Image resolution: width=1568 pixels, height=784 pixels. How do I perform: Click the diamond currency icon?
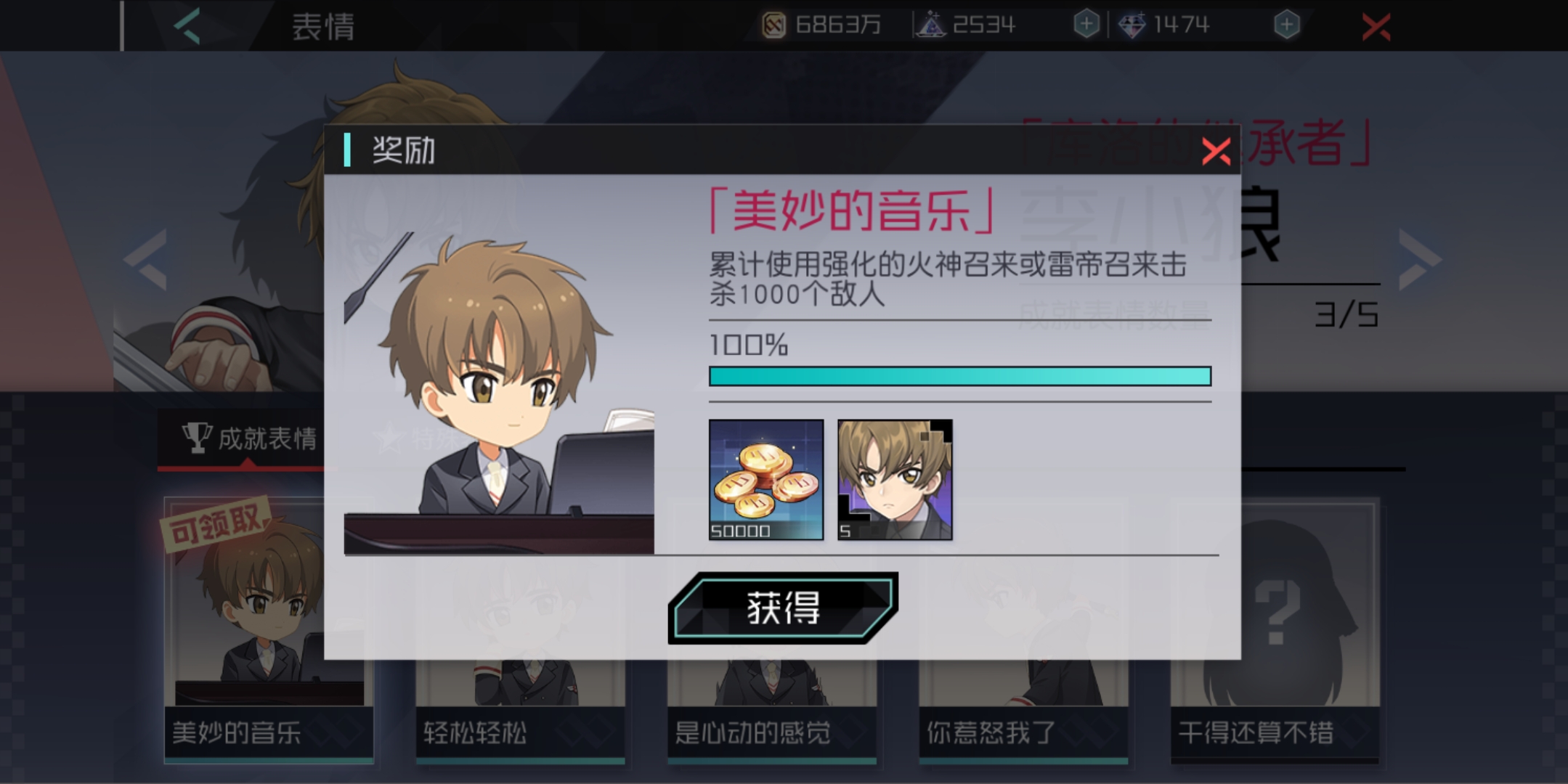pyautogui.click(x=1132, y=25)
